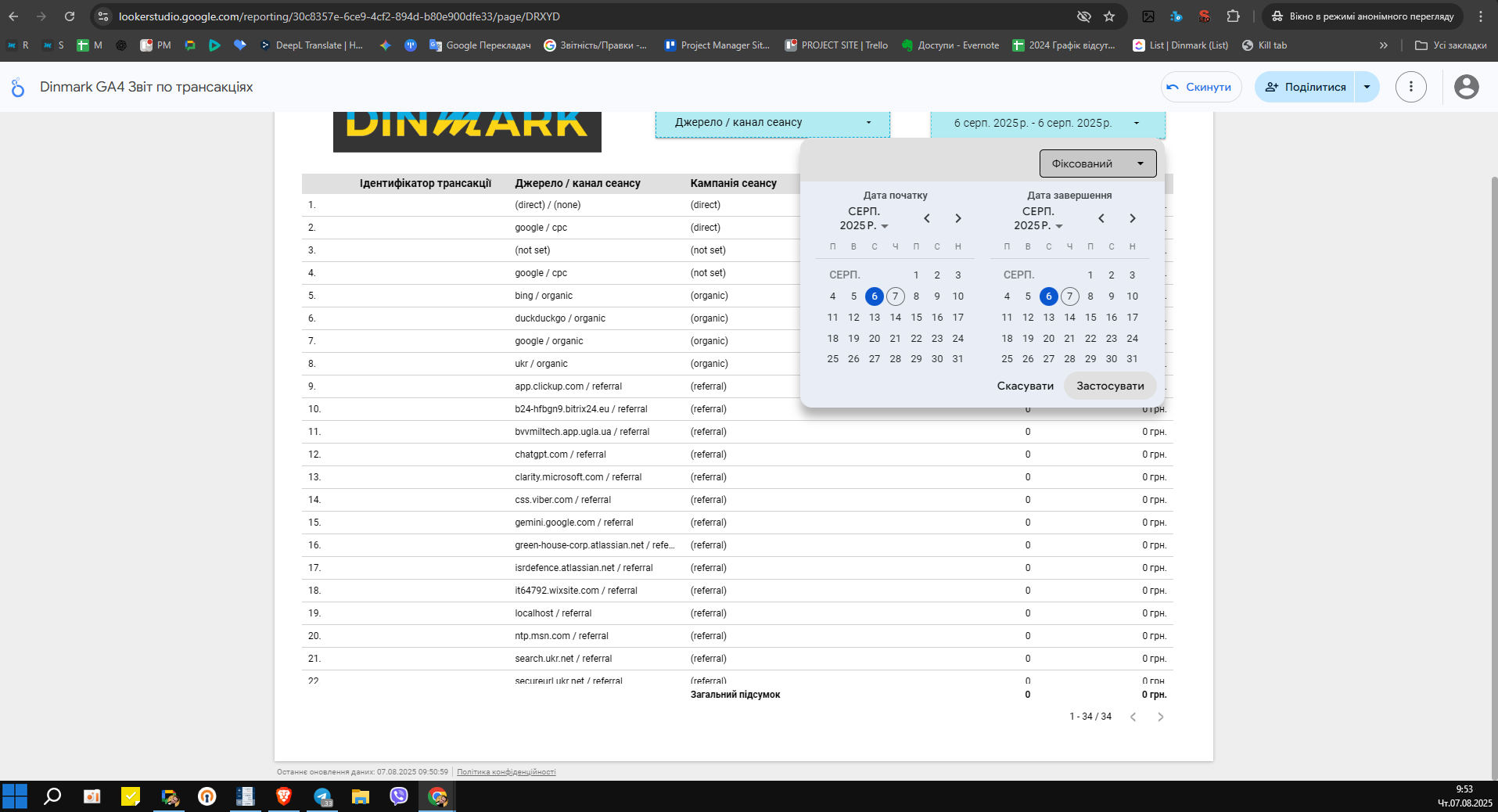Select day 15 in the start date calendar
1498x812 pixels.
pyautogui.click(x=916, y=317)
